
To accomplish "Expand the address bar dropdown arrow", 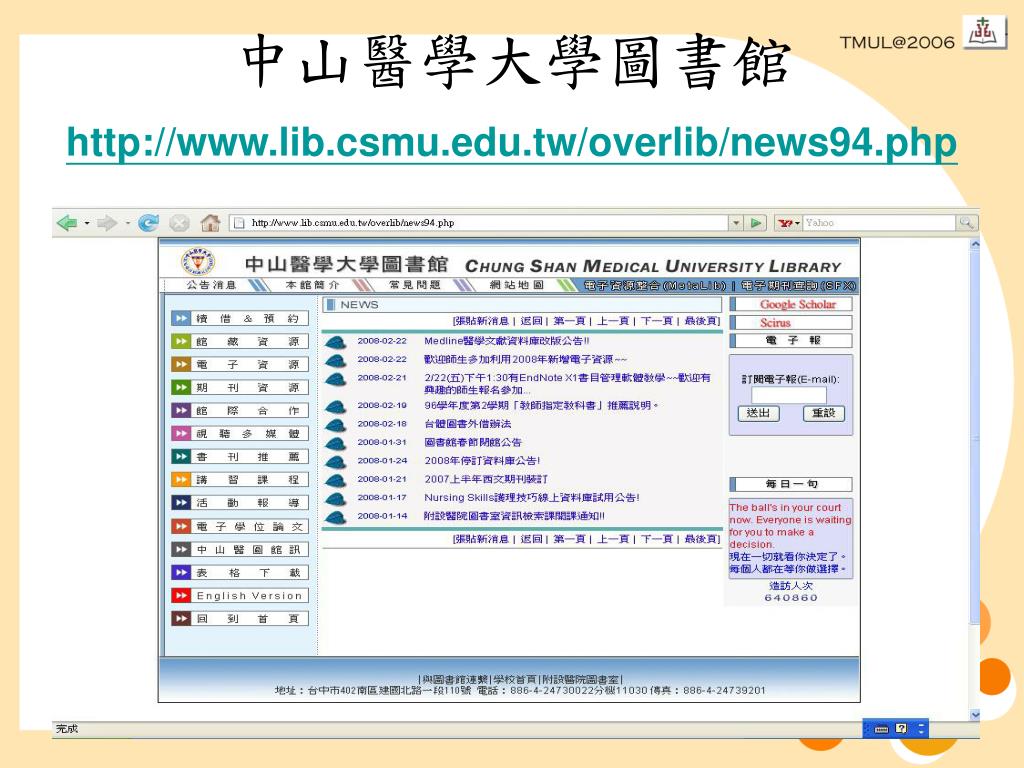I will point(736,223).
